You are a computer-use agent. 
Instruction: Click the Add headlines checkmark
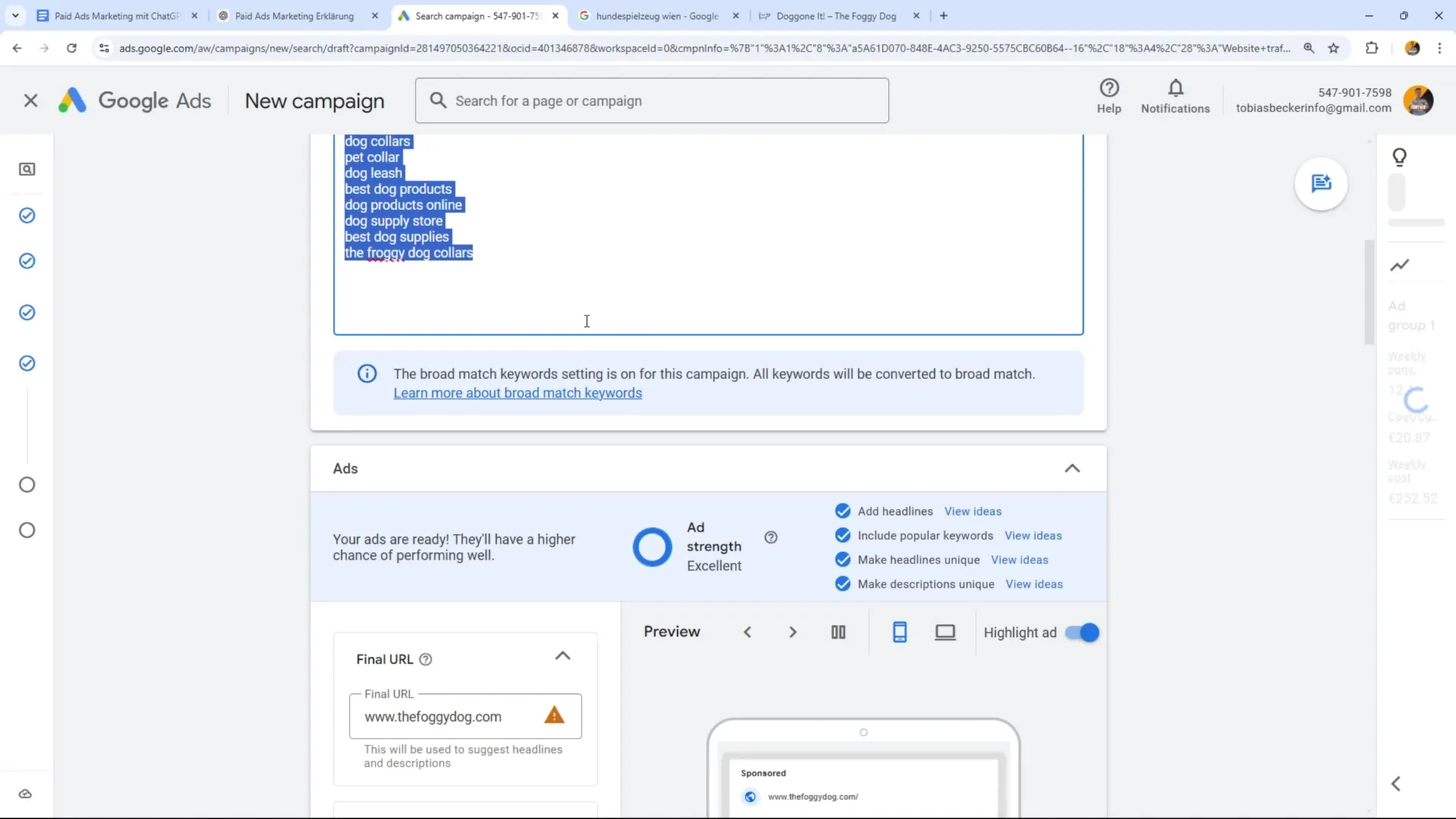[843, 511]
